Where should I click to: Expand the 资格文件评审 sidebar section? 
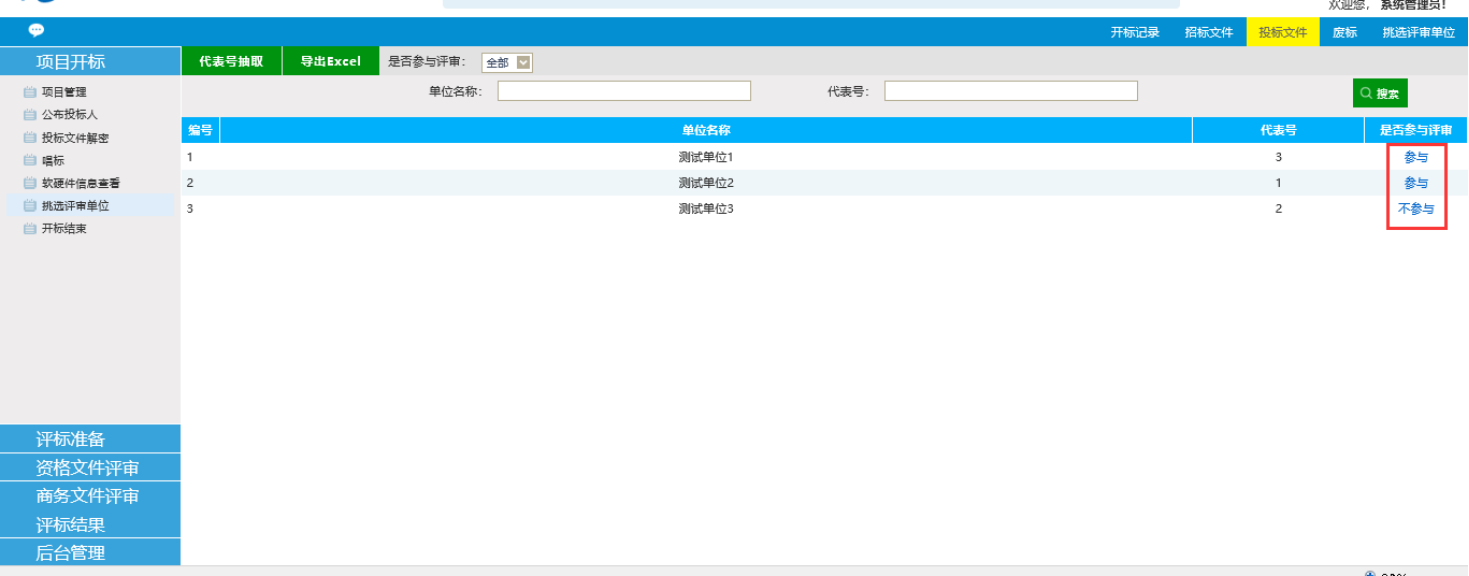tap(90, 468)
